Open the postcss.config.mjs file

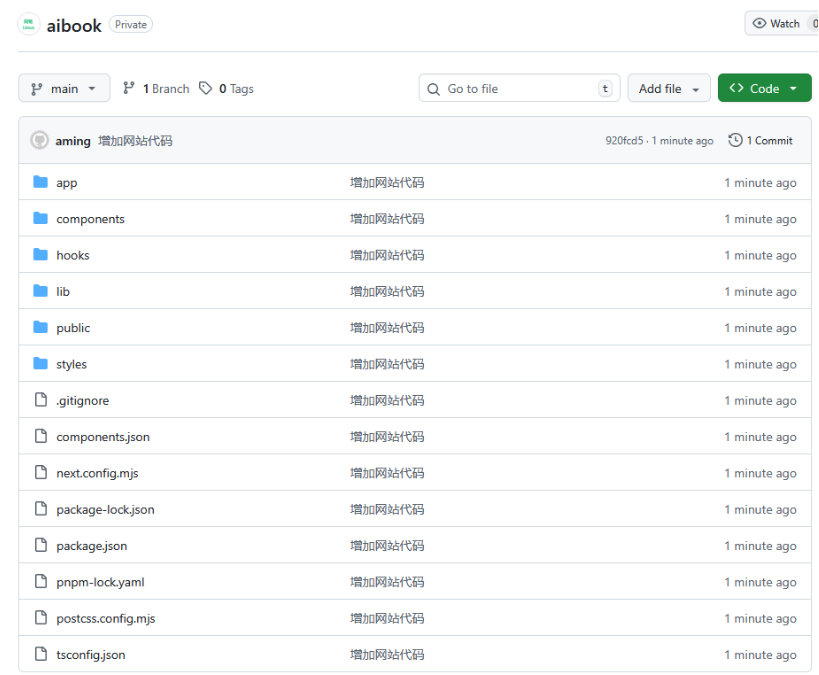[106, 619]
